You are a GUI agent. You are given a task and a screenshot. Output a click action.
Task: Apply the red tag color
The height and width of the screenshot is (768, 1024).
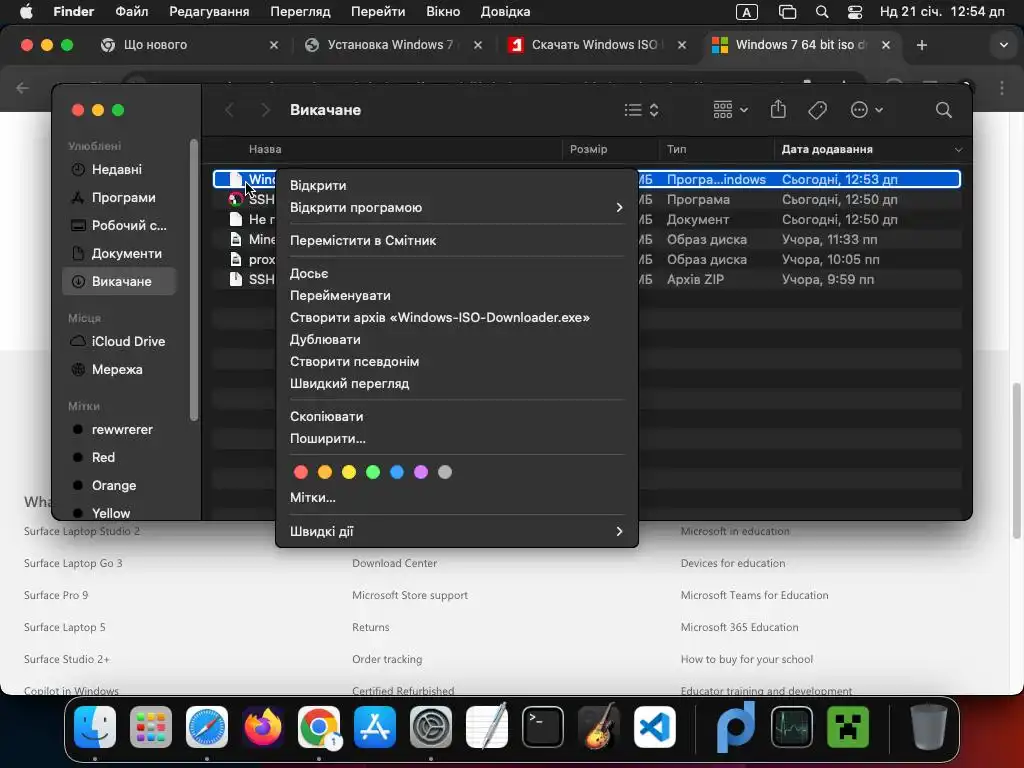point(301,472)
